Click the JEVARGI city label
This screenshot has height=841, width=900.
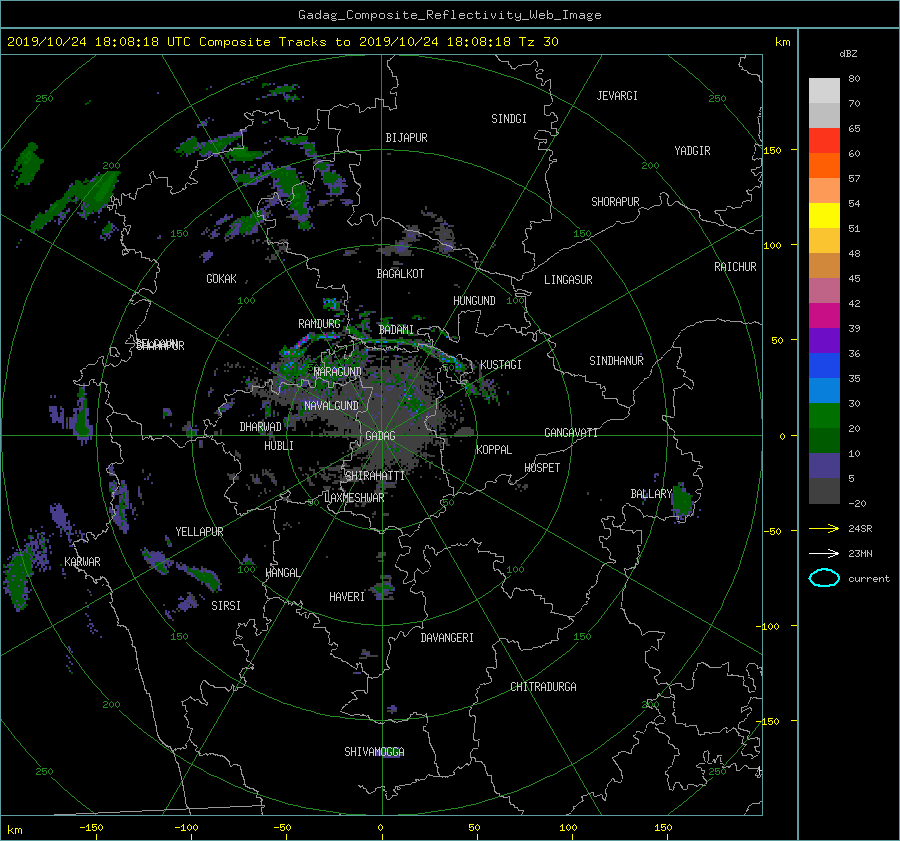tap(617, 96)
